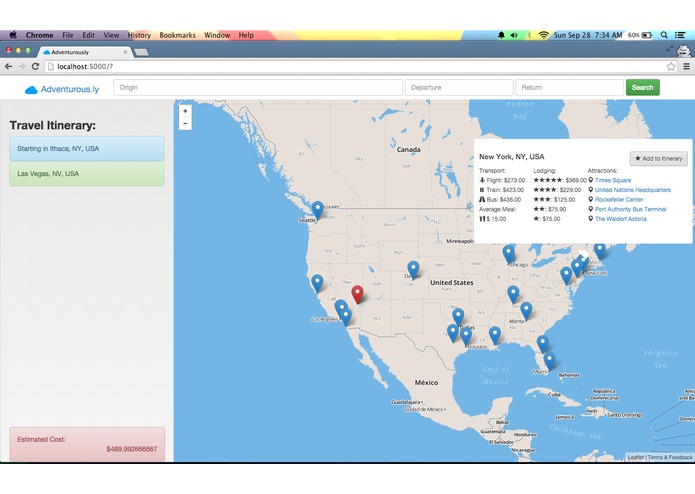Select the Adventurously browser tab
695x494 pixels.
tap(84, 52)
